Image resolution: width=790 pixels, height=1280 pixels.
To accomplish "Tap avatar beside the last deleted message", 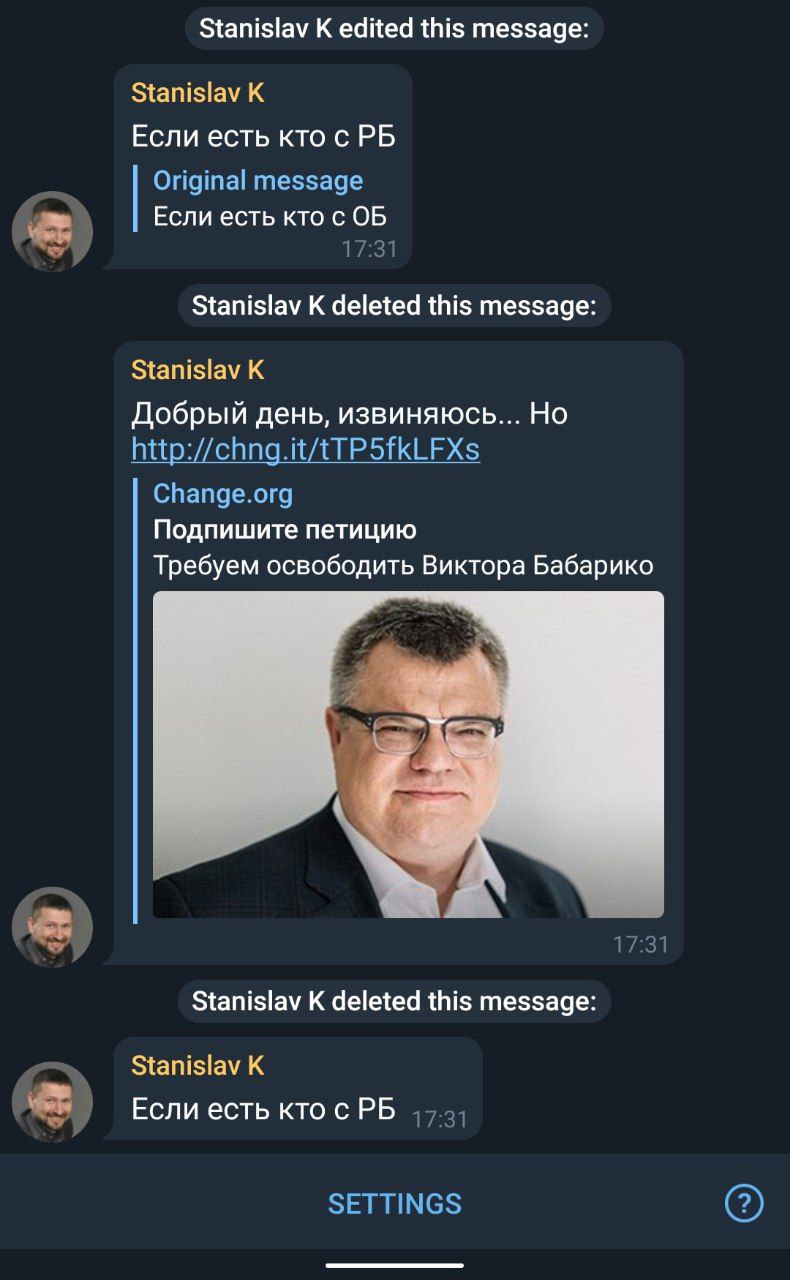I will [x=52, y=1101].
